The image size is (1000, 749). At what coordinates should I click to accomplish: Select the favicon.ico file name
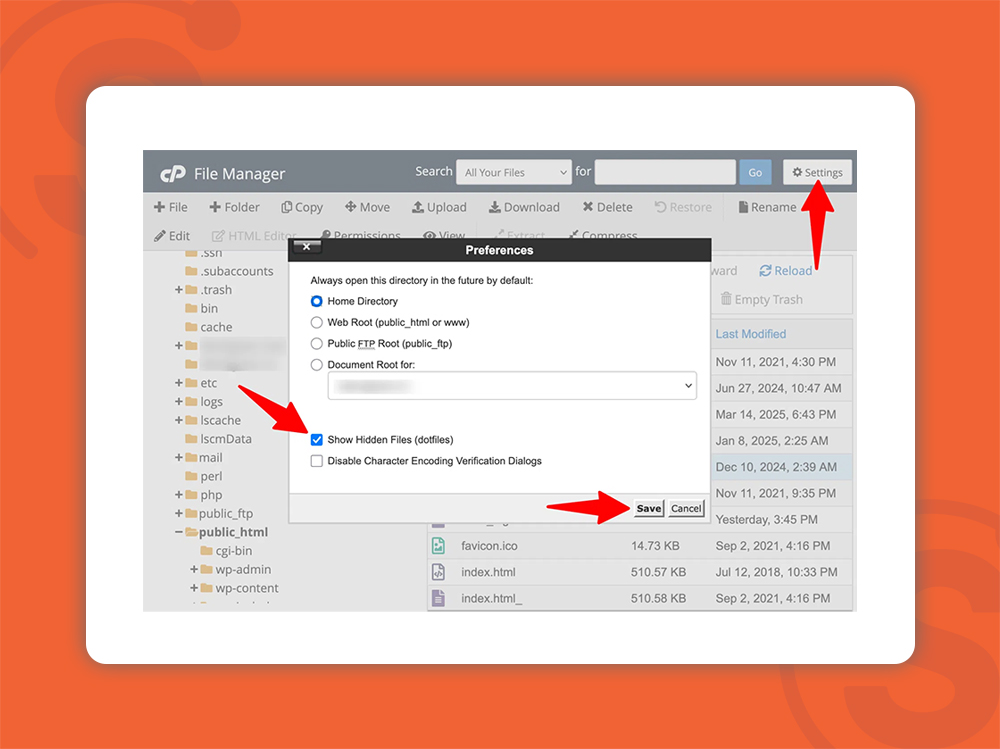point(489,545)
